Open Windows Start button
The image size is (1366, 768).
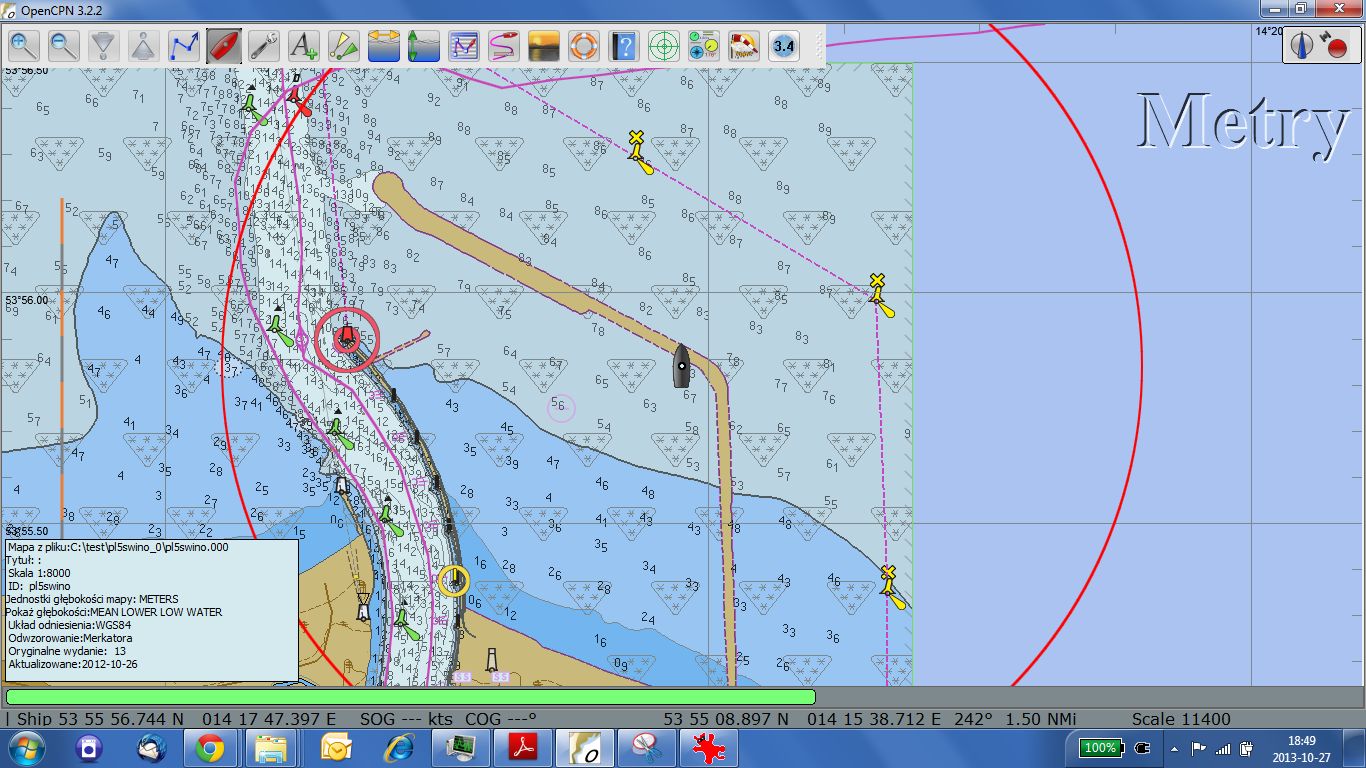coord(25,747)
